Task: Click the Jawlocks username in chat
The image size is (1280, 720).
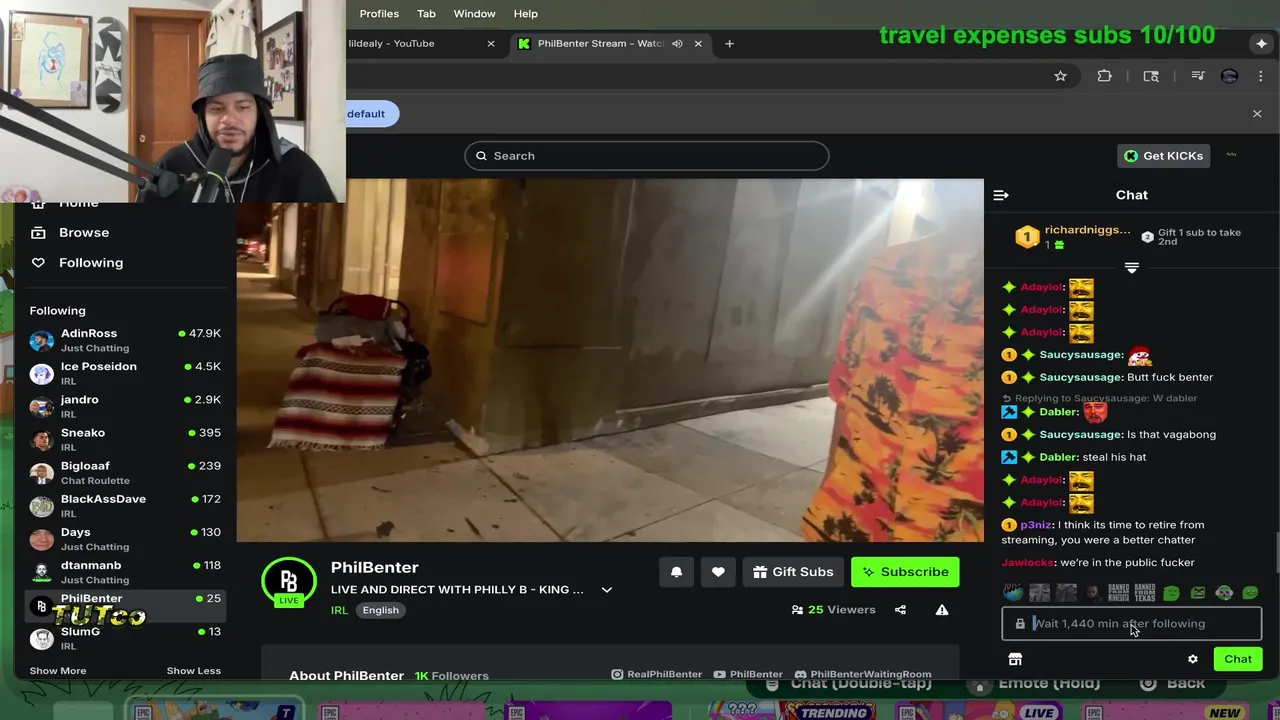Action: click(x=1027, y=563)
